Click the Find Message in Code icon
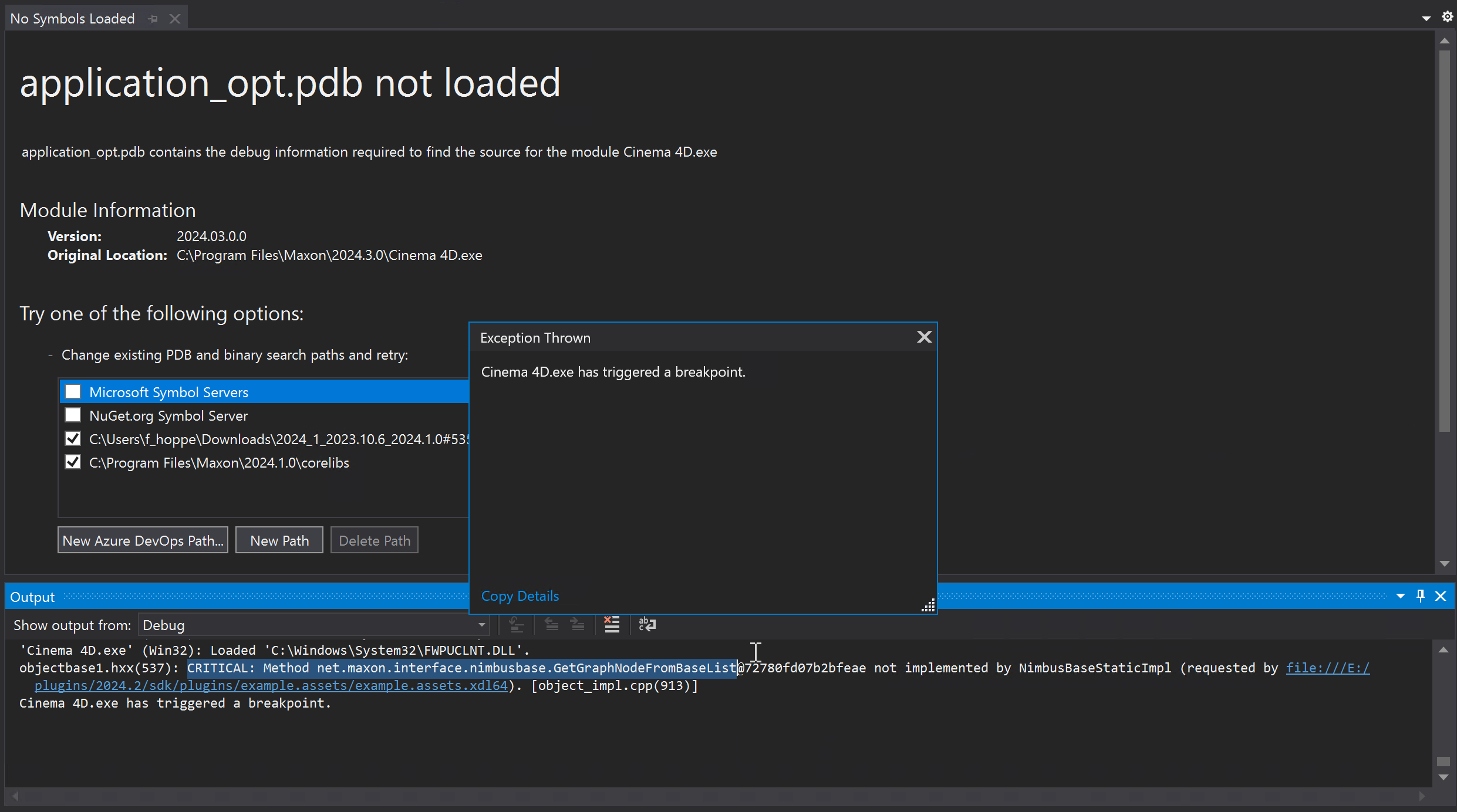The image size is (1457, 812). 517,624
